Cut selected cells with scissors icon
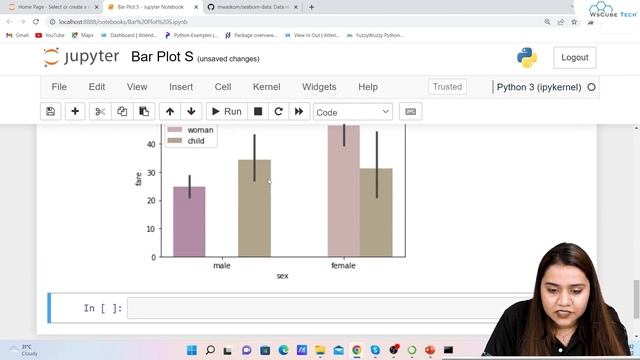The width and height of the screenshot is (640, 360). (100, 111)
